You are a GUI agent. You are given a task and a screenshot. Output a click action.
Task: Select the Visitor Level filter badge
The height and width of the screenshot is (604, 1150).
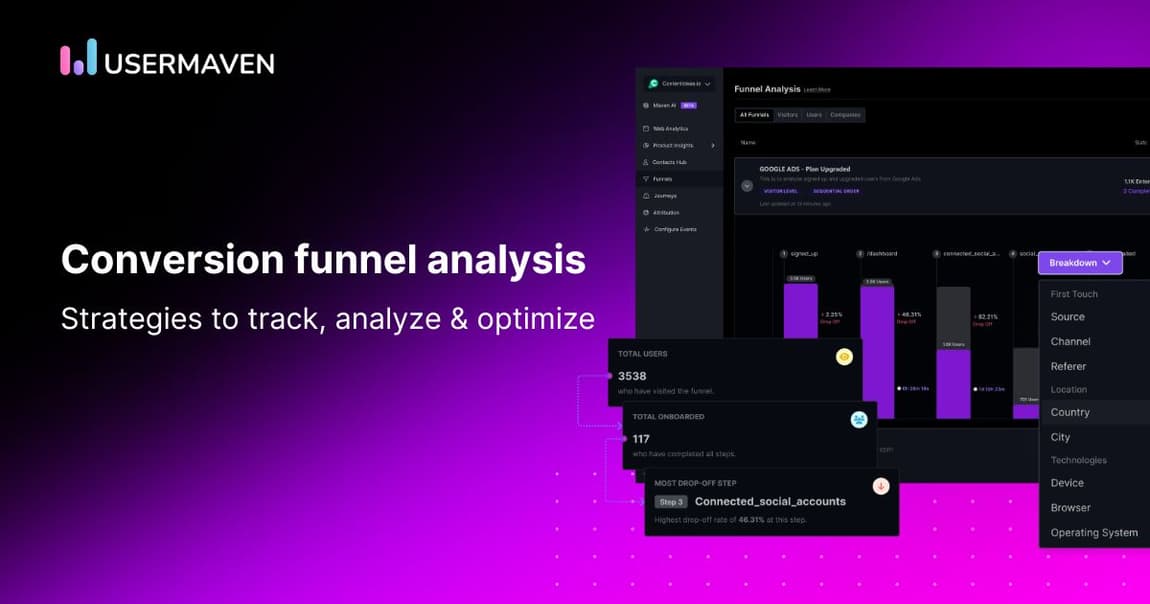tap(781, 190)
